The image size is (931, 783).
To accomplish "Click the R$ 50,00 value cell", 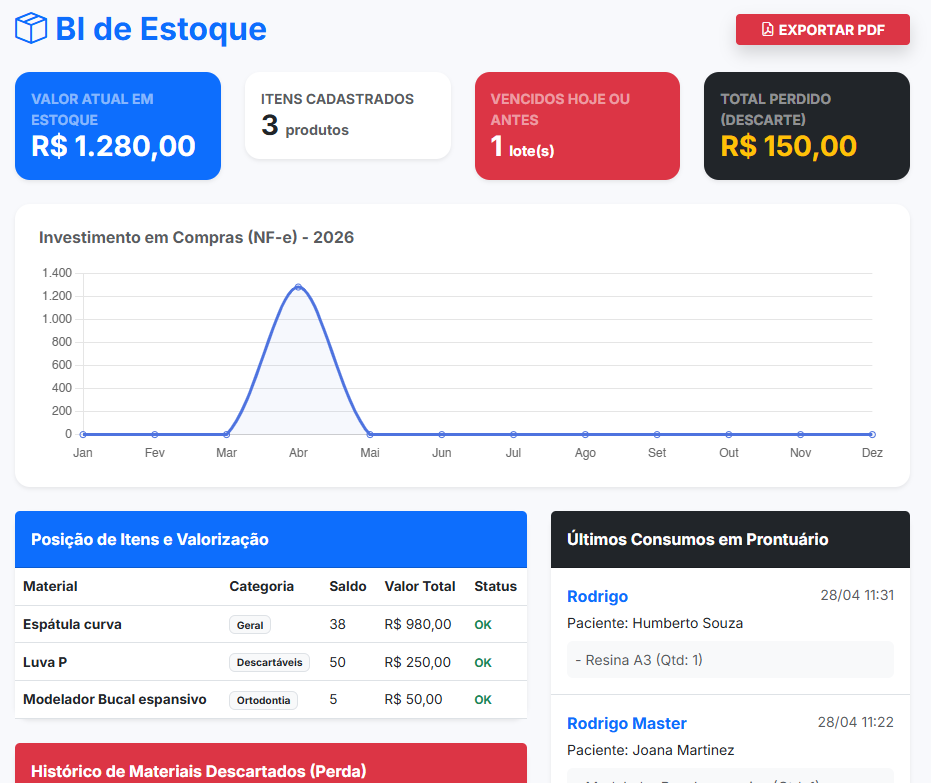I will [x=413, y=699].
